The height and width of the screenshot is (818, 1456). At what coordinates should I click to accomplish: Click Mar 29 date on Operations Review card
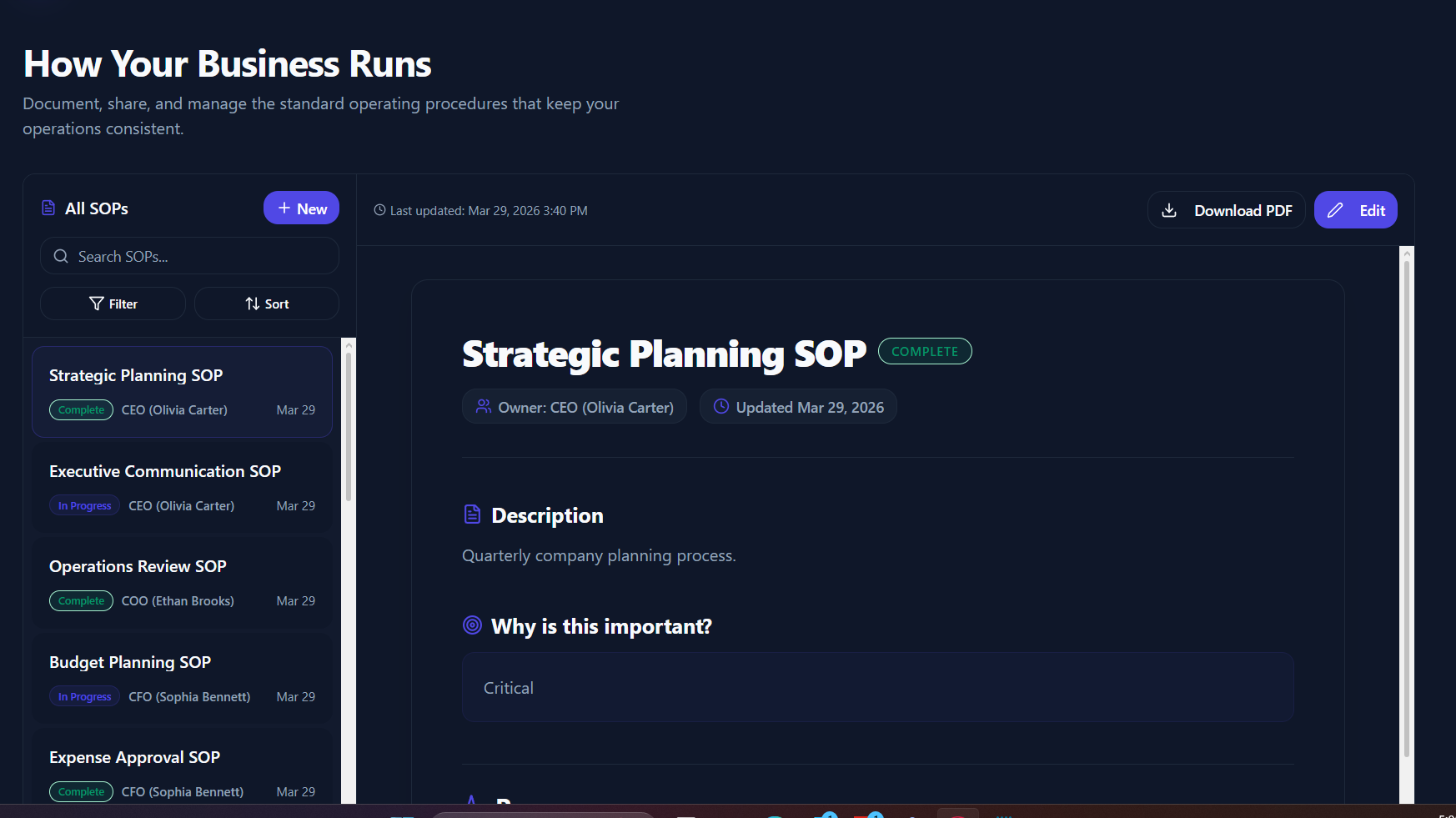tap(296, 600)
